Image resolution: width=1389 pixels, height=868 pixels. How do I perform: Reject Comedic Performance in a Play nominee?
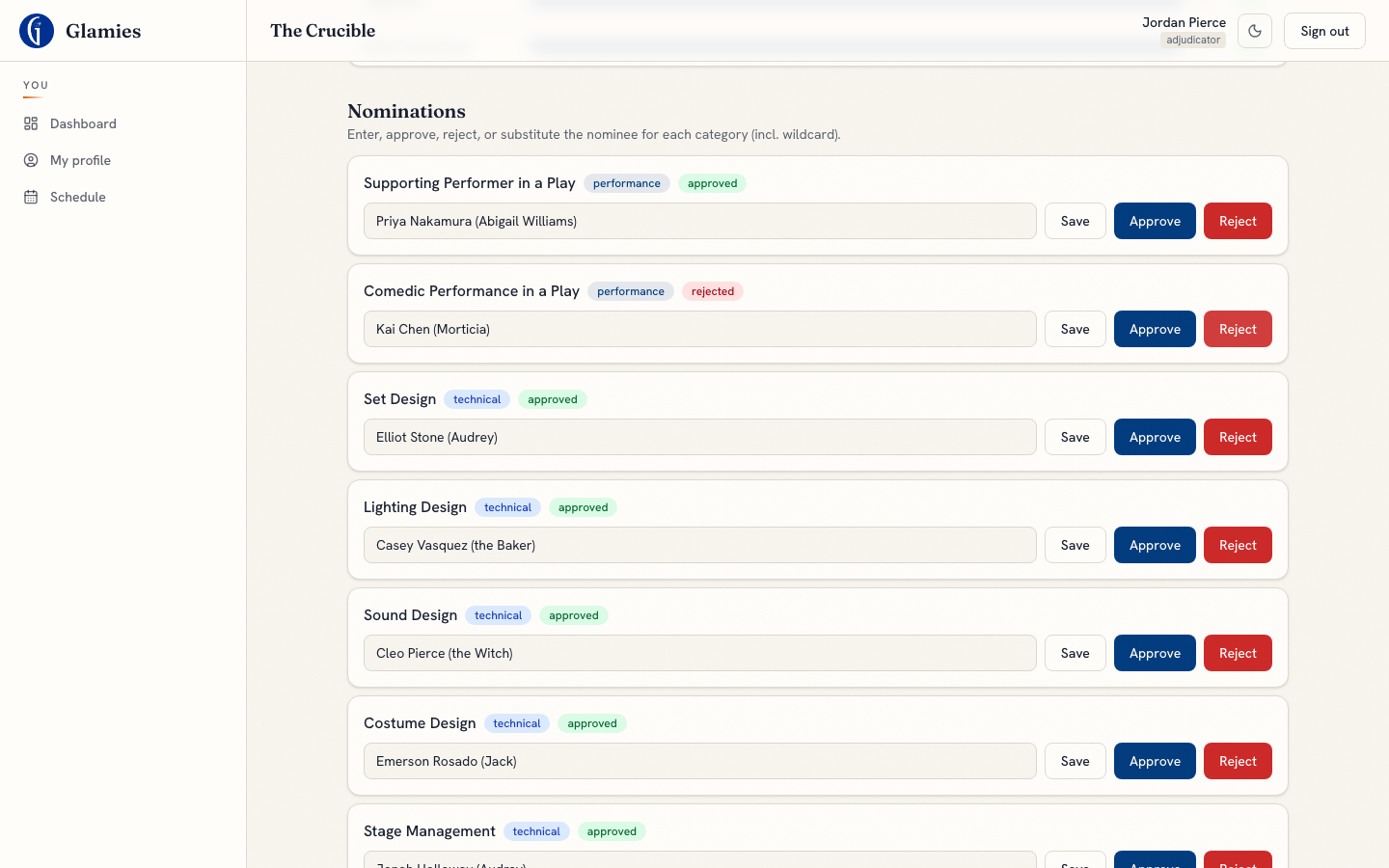(1238, 329)
